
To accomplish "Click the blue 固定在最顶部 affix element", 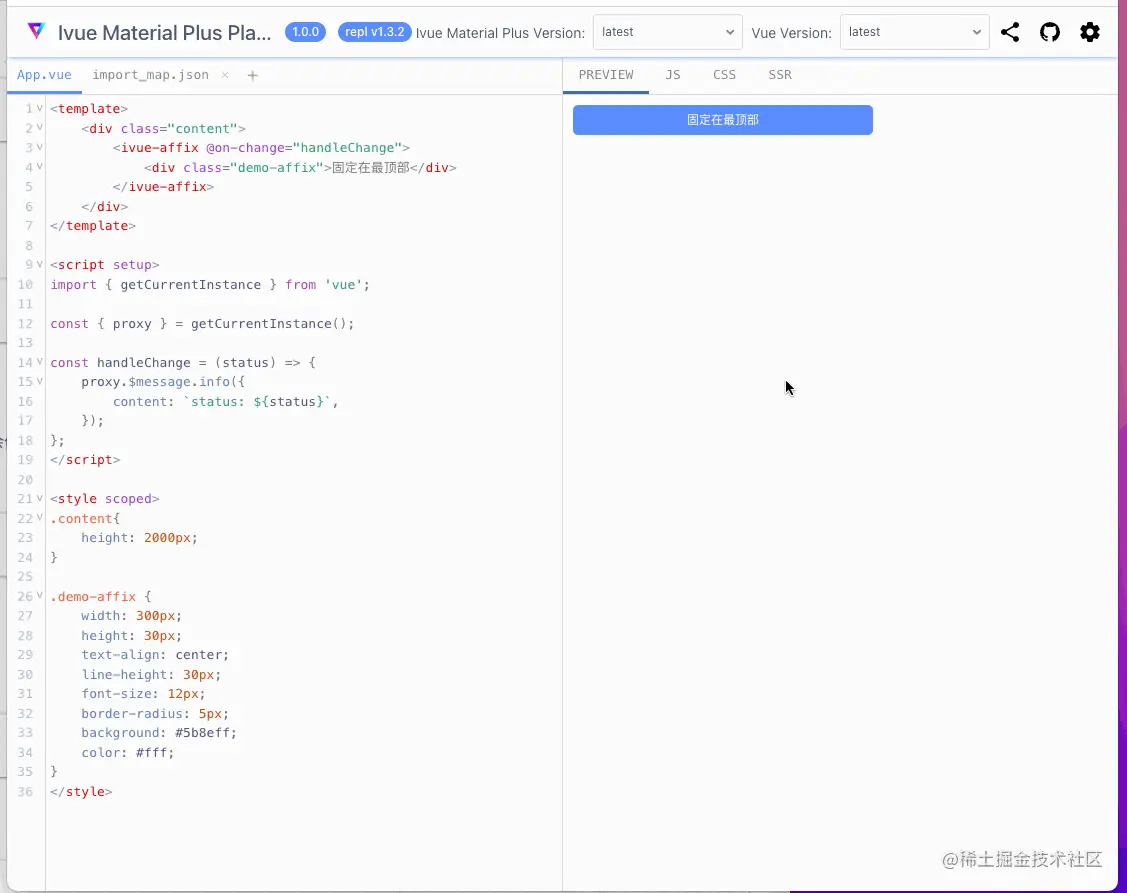I will [722, 120].
